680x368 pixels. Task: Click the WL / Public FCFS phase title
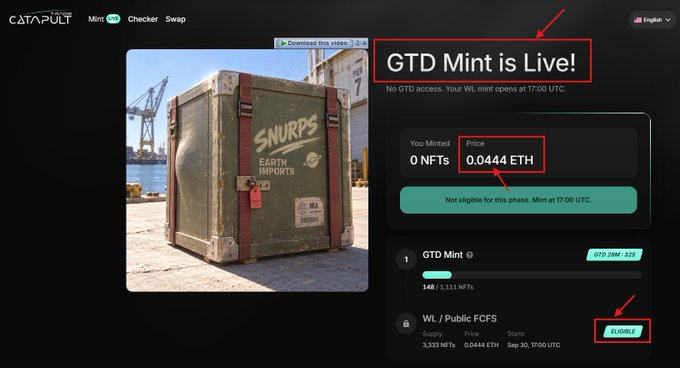coord(460,319)
